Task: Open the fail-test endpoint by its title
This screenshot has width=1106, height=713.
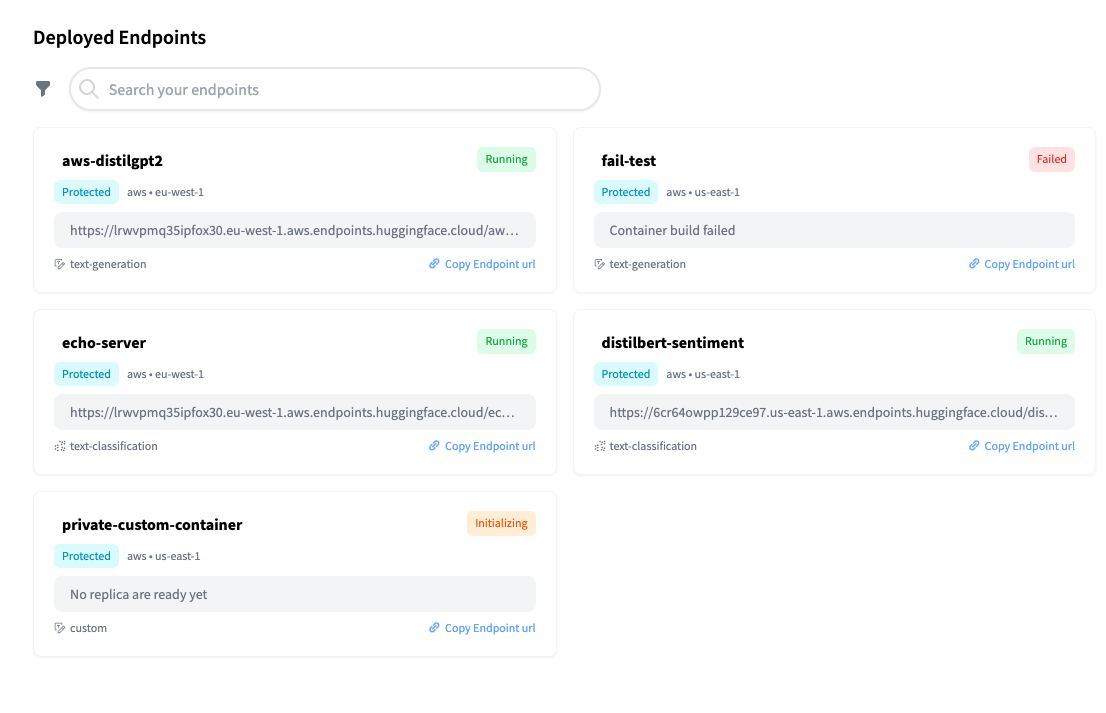Action: click(x=628, y=160)
